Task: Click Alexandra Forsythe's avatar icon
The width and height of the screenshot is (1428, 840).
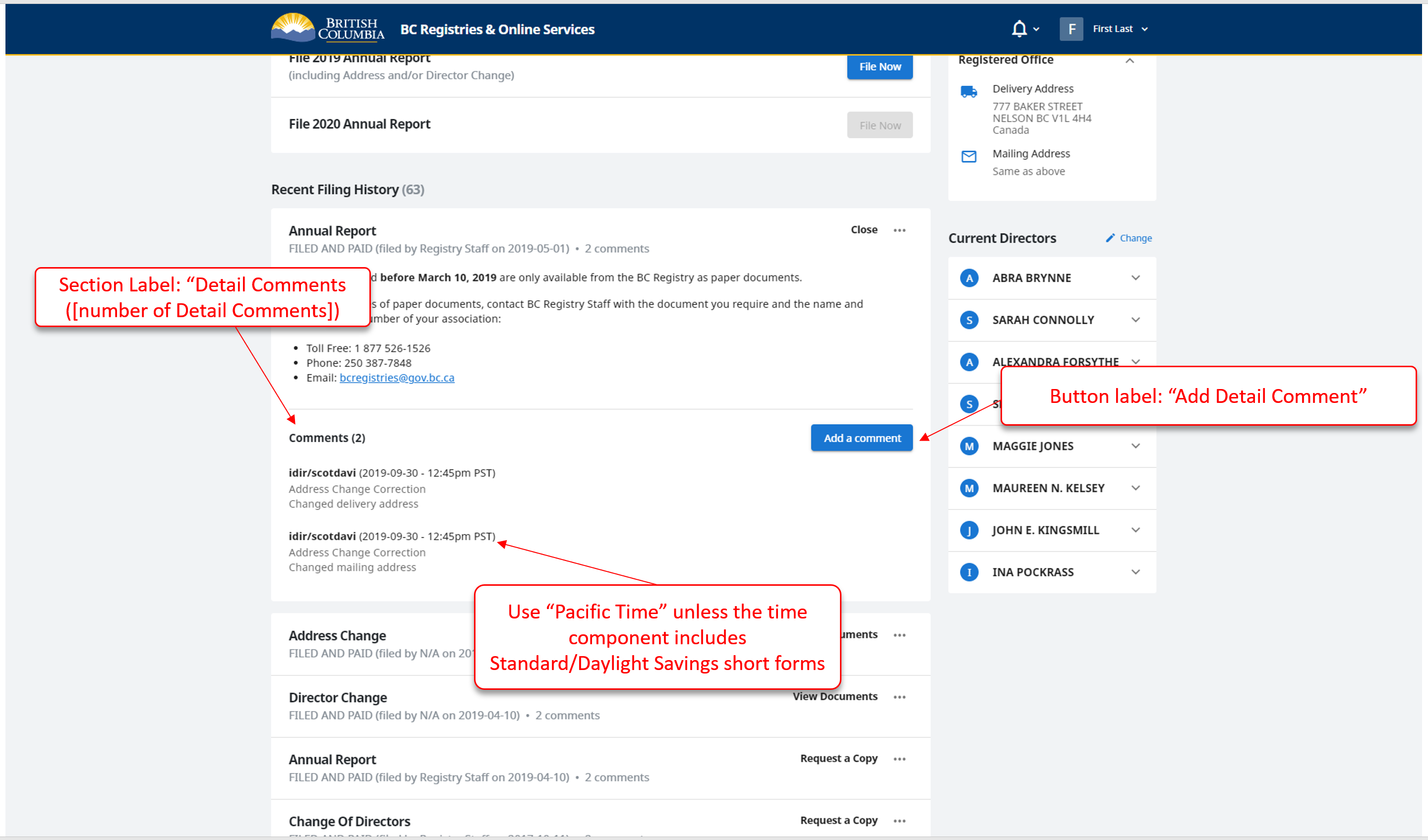Action: pyautogui.click(x=969, y=362)
